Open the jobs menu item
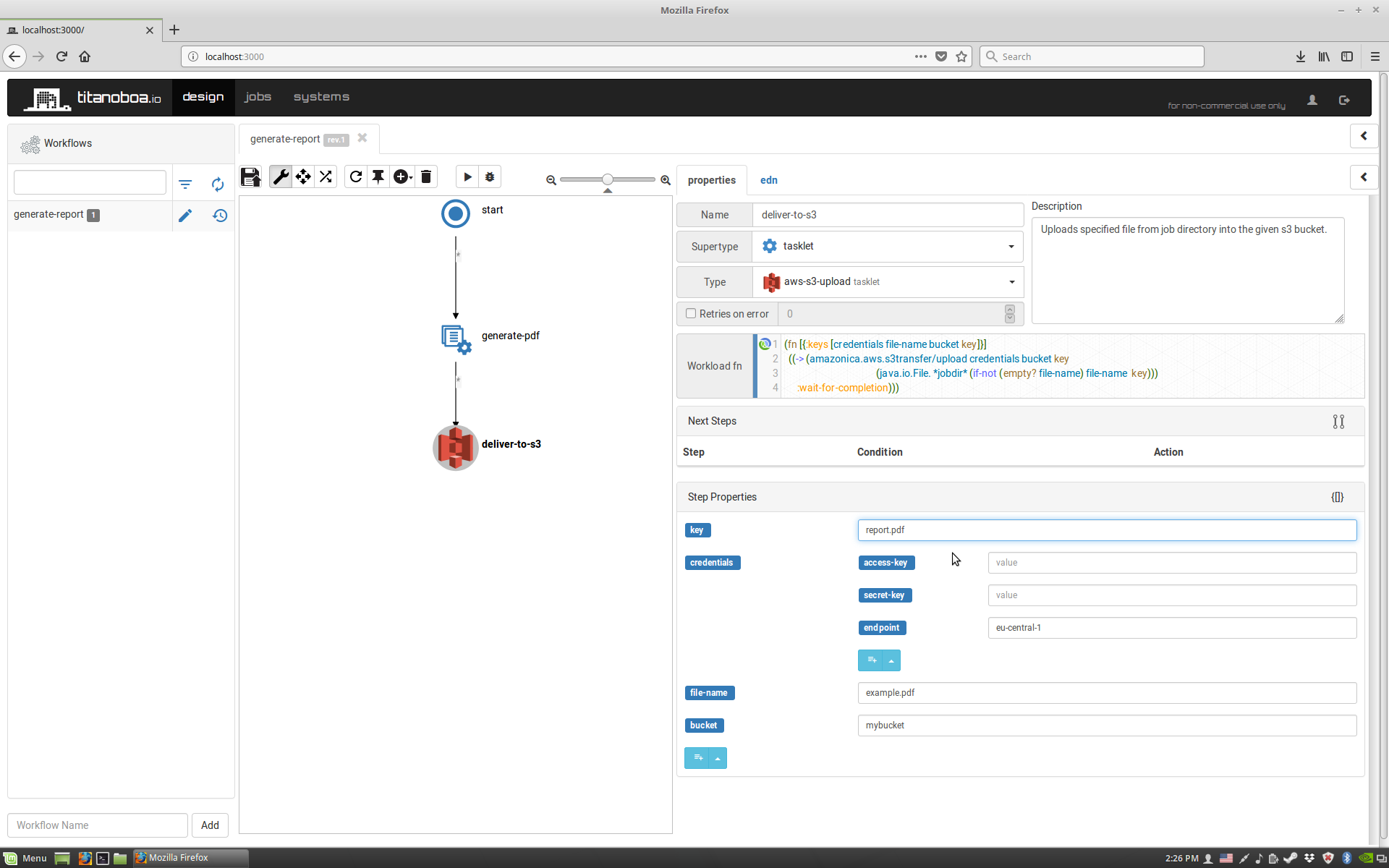Image resolution: width=1389 pixels, height=868 pixels. click(x=258, y=97)
